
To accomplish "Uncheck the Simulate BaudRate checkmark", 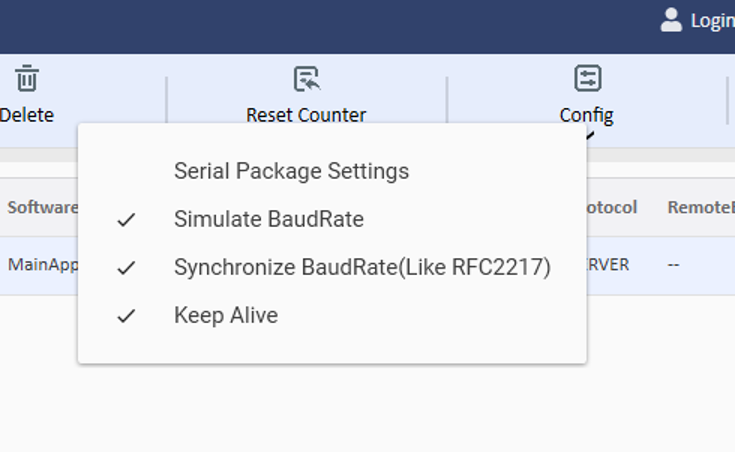I will [126, 220].
